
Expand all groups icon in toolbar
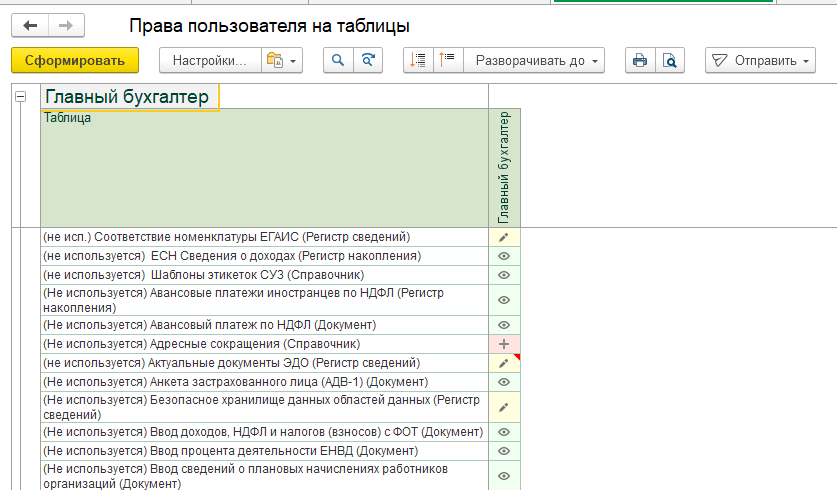pos(447,61)
